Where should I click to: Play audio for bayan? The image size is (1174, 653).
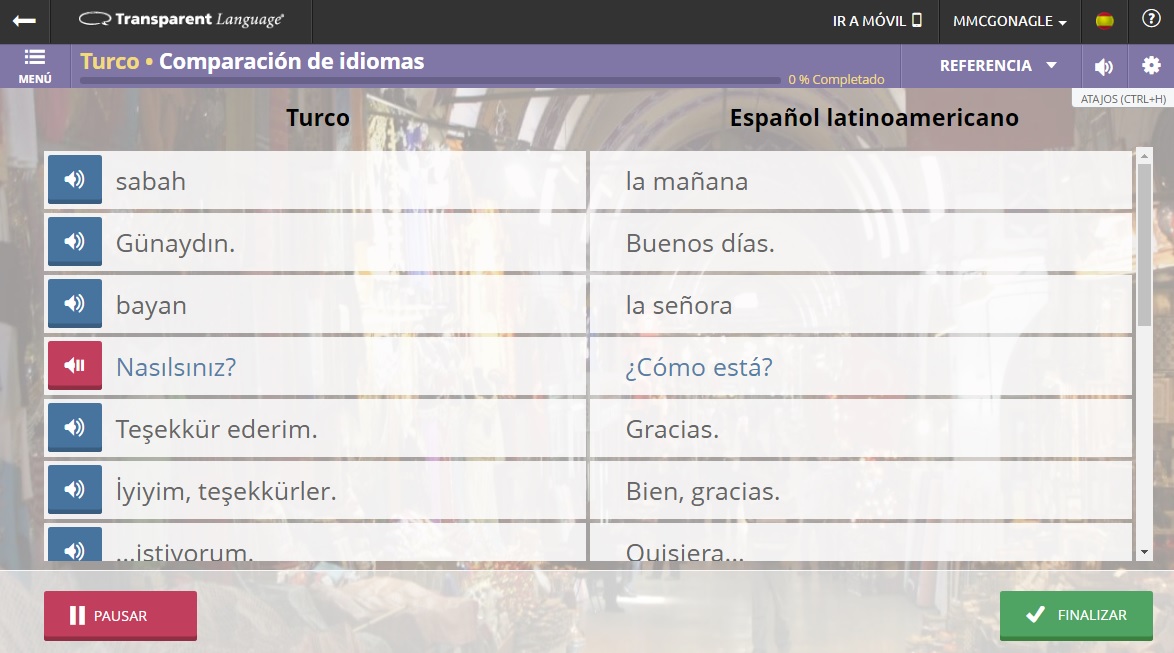(75, 304)
